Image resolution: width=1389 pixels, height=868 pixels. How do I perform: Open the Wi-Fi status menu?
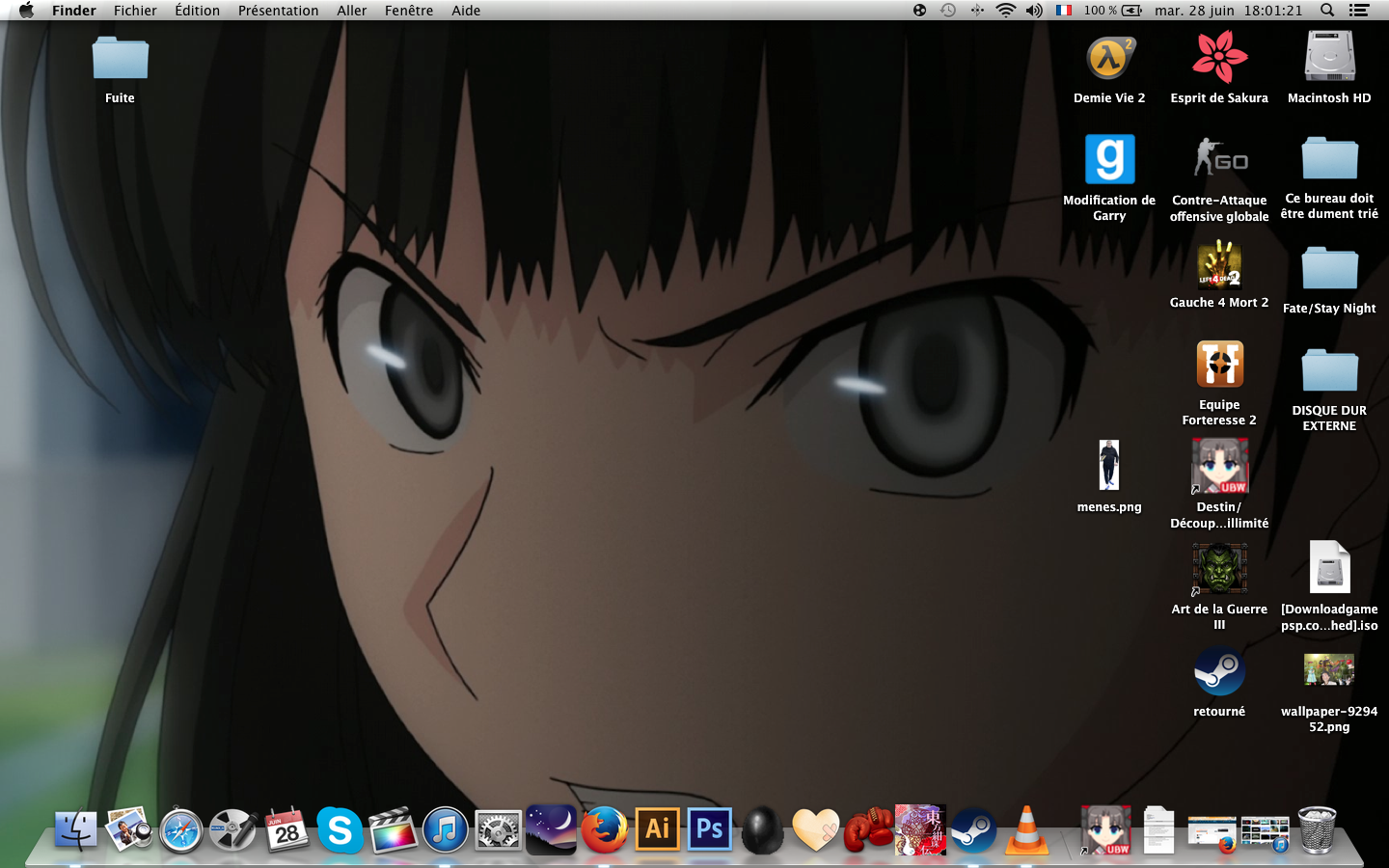pos(1005,11)
